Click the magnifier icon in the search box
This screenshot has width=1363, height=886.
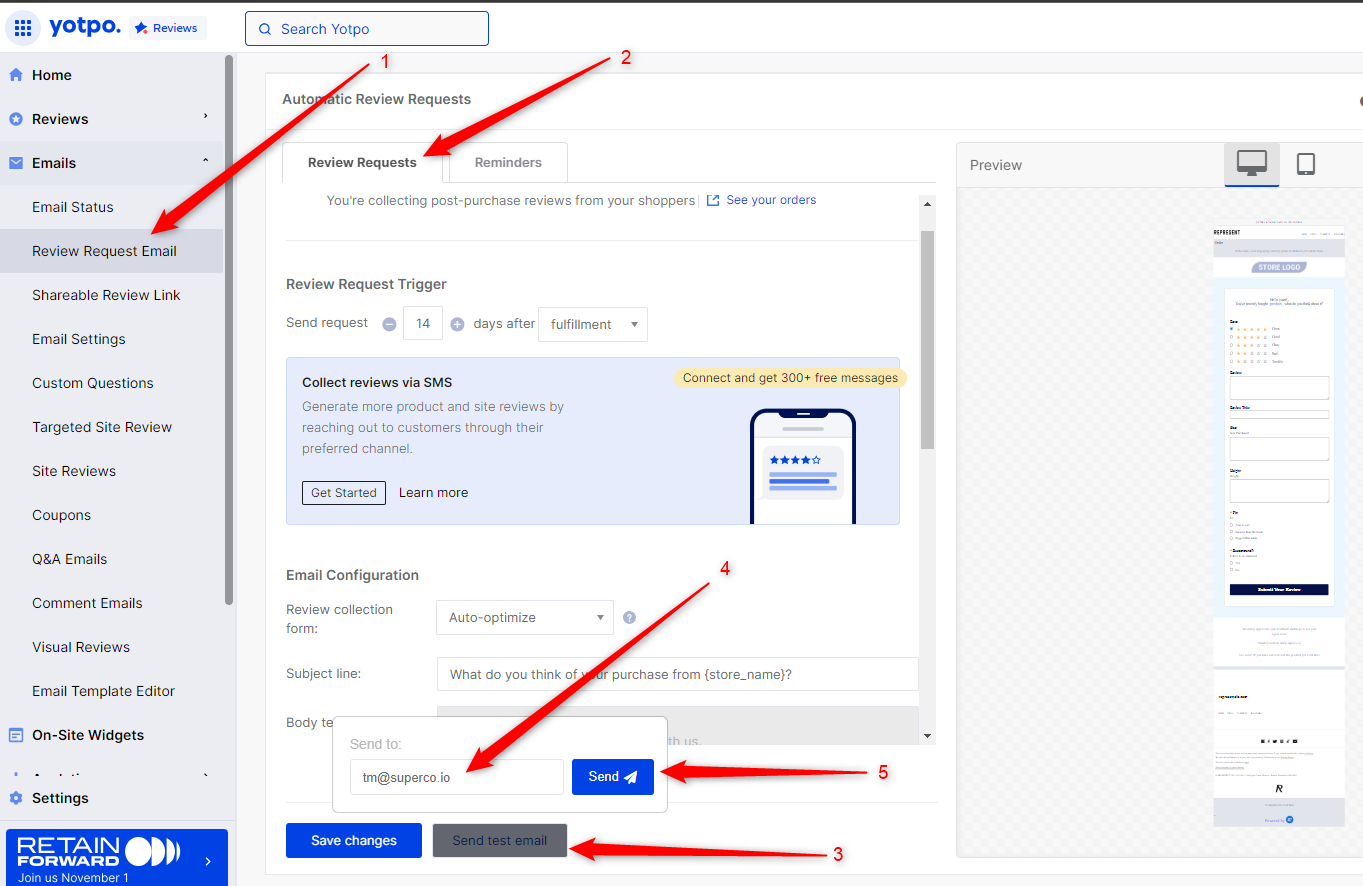(265, 29)
